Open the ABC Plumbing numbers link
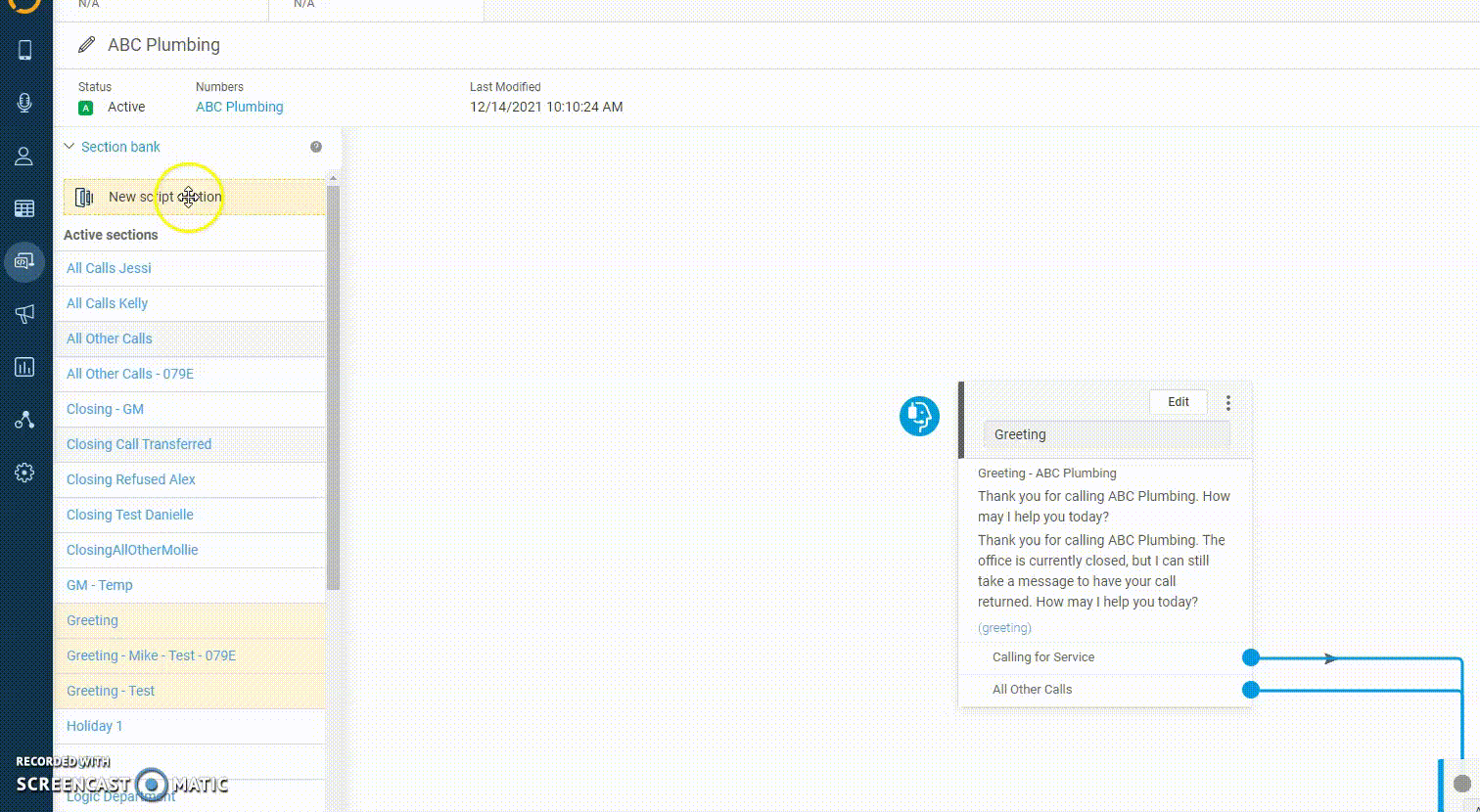Screen dimensions: 1480x812 239,107
